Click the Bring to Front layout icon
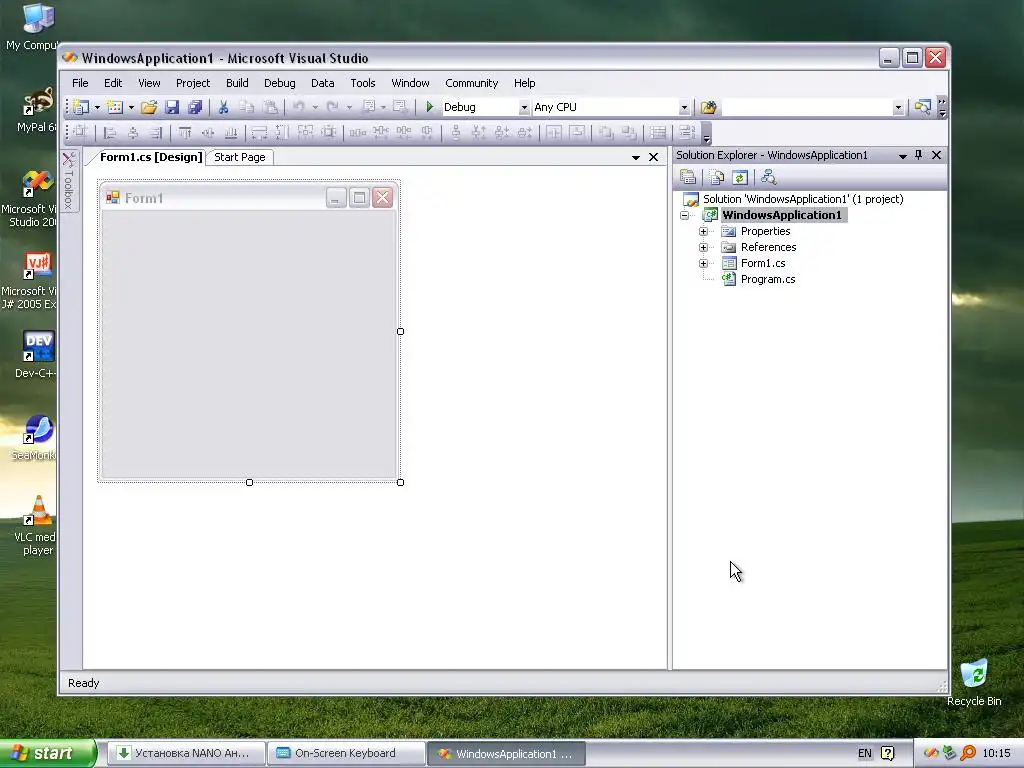 pos(606,133)
